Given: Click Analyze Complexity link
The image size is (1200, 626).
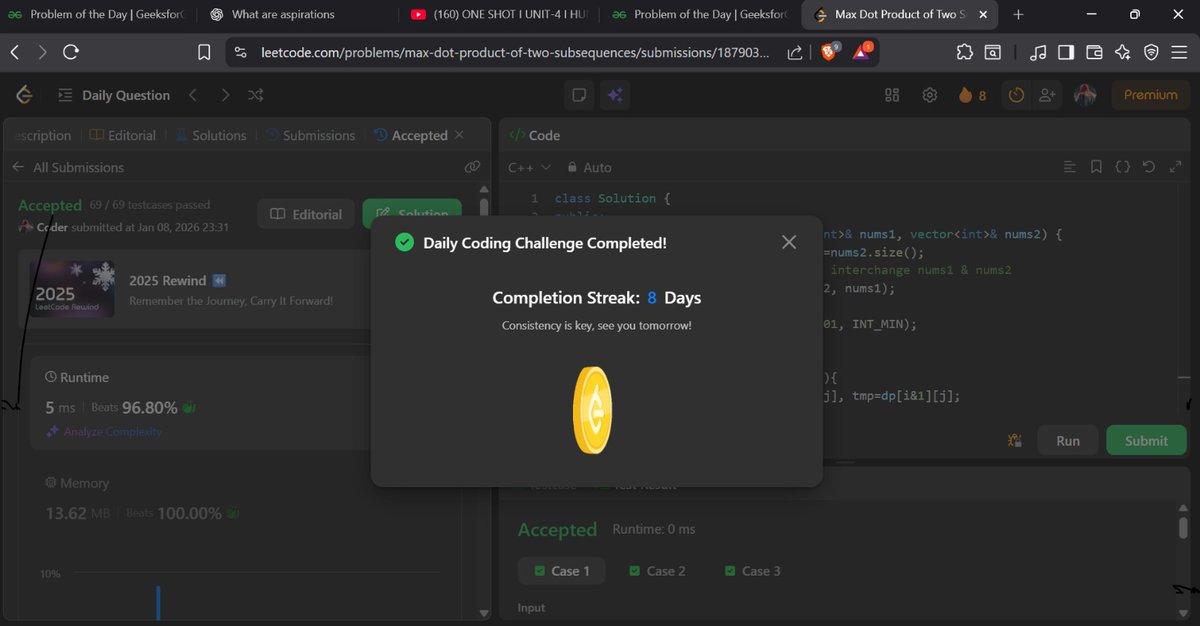Looking at the screenshot, I should (104, 431).
